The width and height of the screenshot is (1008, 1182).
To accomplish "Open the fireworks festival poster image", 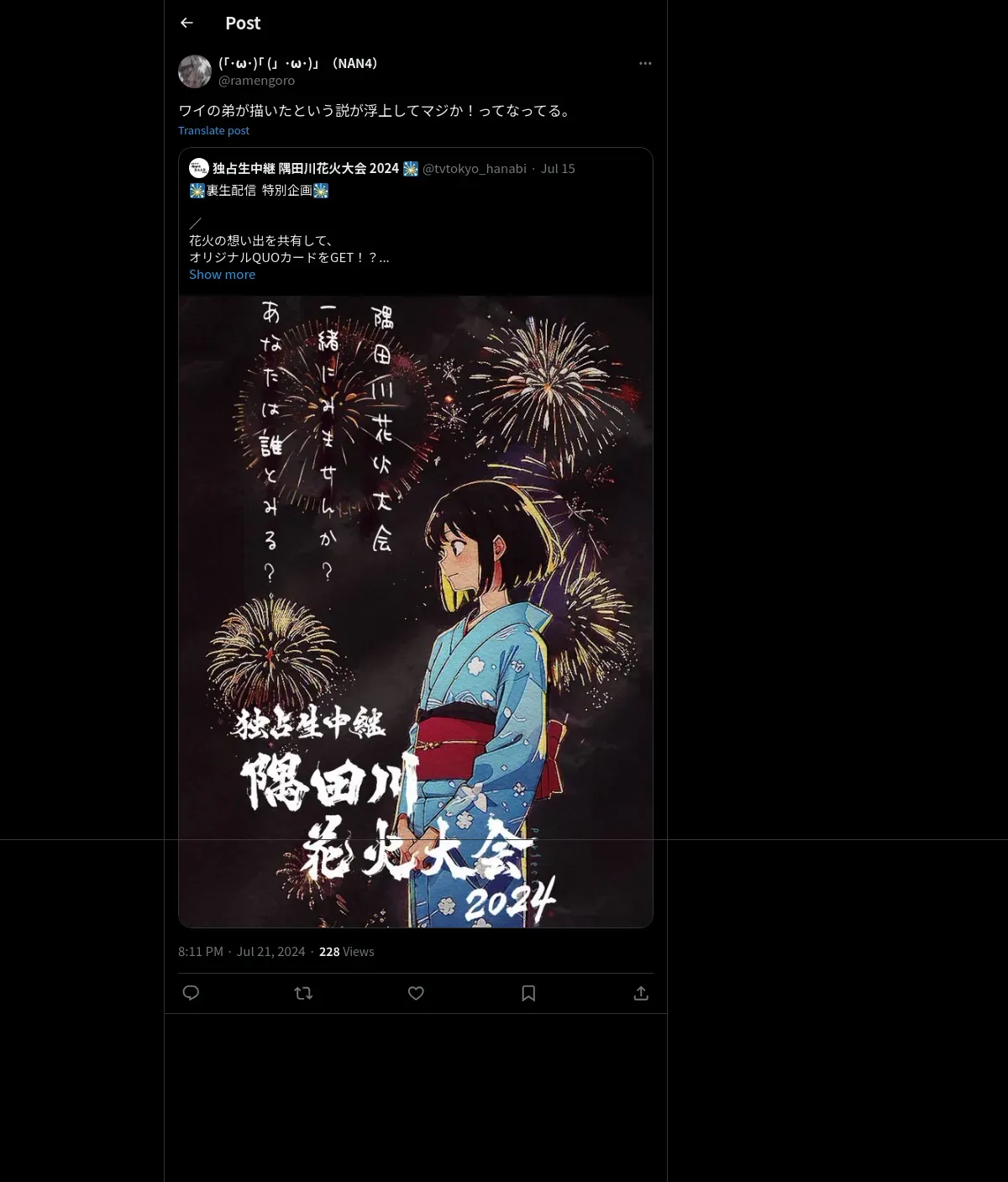I will tap(416, 612).
